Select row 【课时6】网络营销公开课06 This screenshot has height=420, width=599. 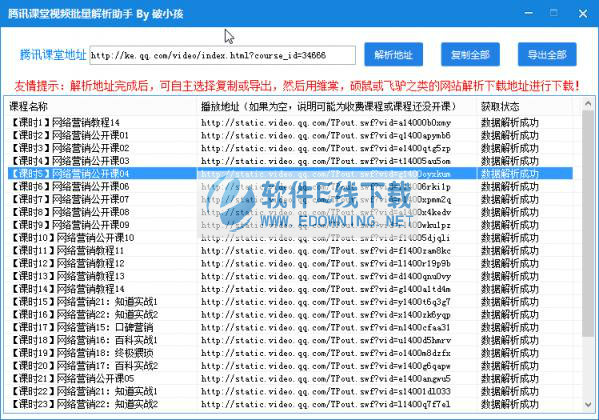pos(290,186)
